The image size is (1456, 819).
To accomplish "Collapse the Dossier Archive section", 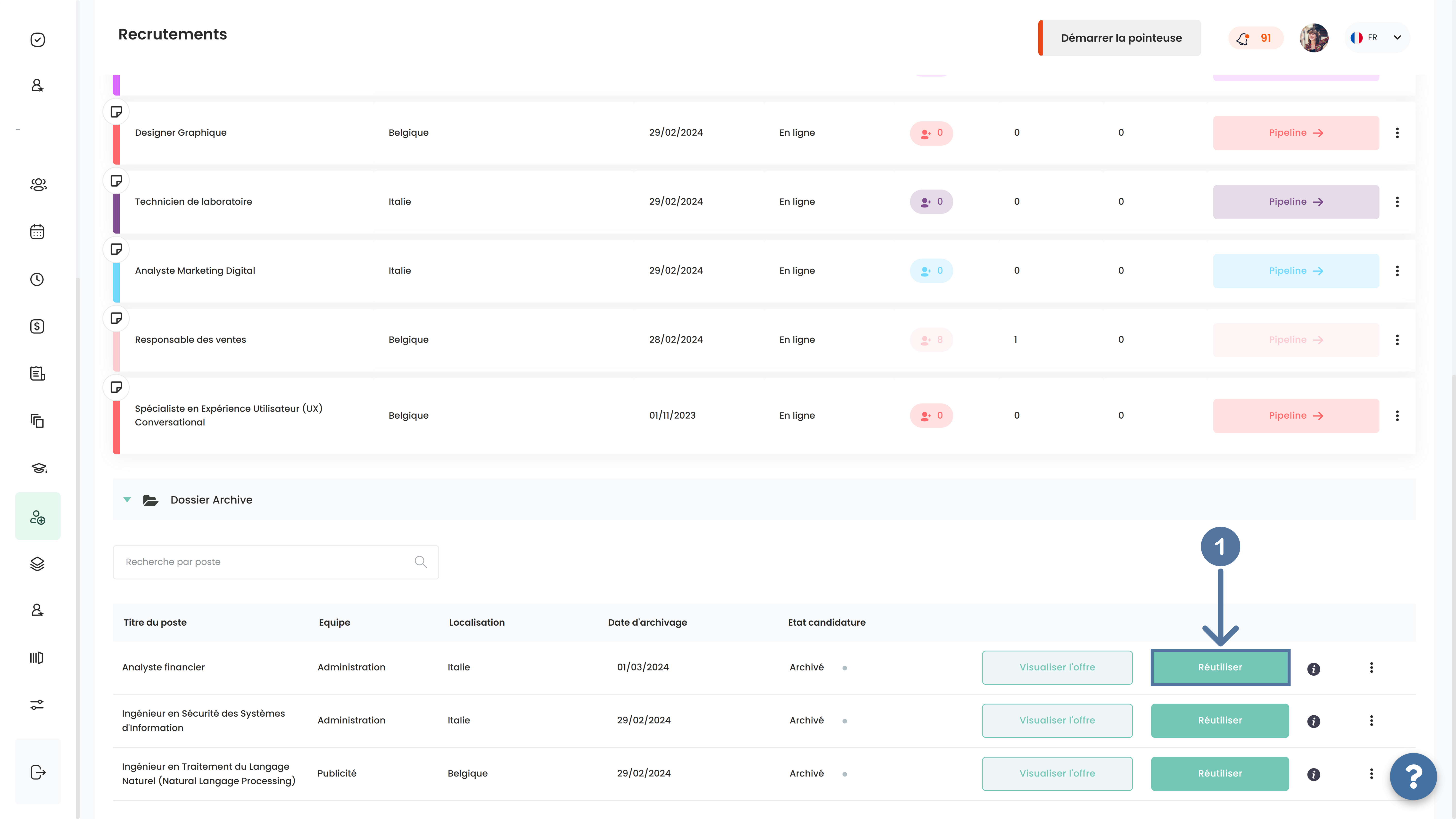I will point(127,500).
